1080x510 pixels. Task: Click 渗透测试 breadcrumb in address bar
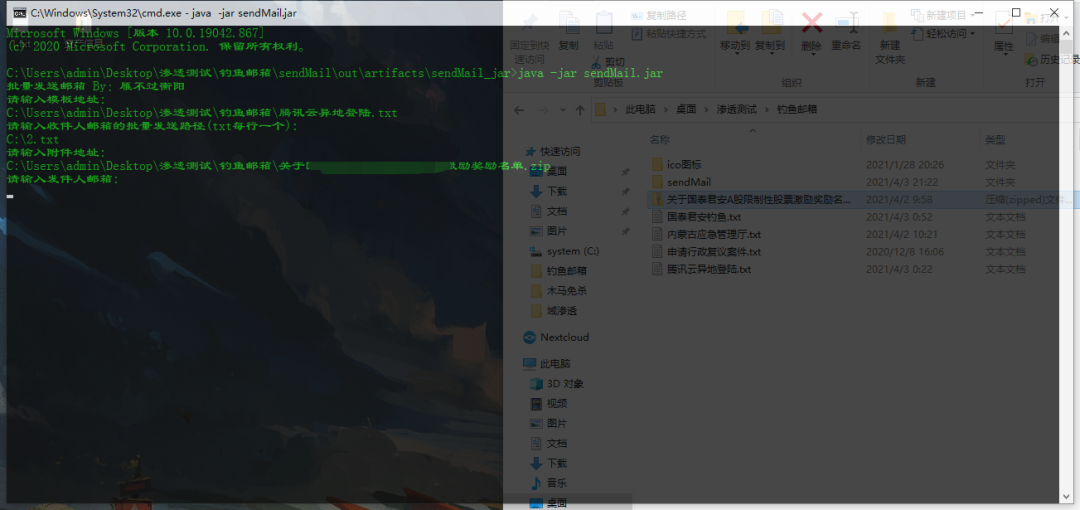[x=736, y=110]
